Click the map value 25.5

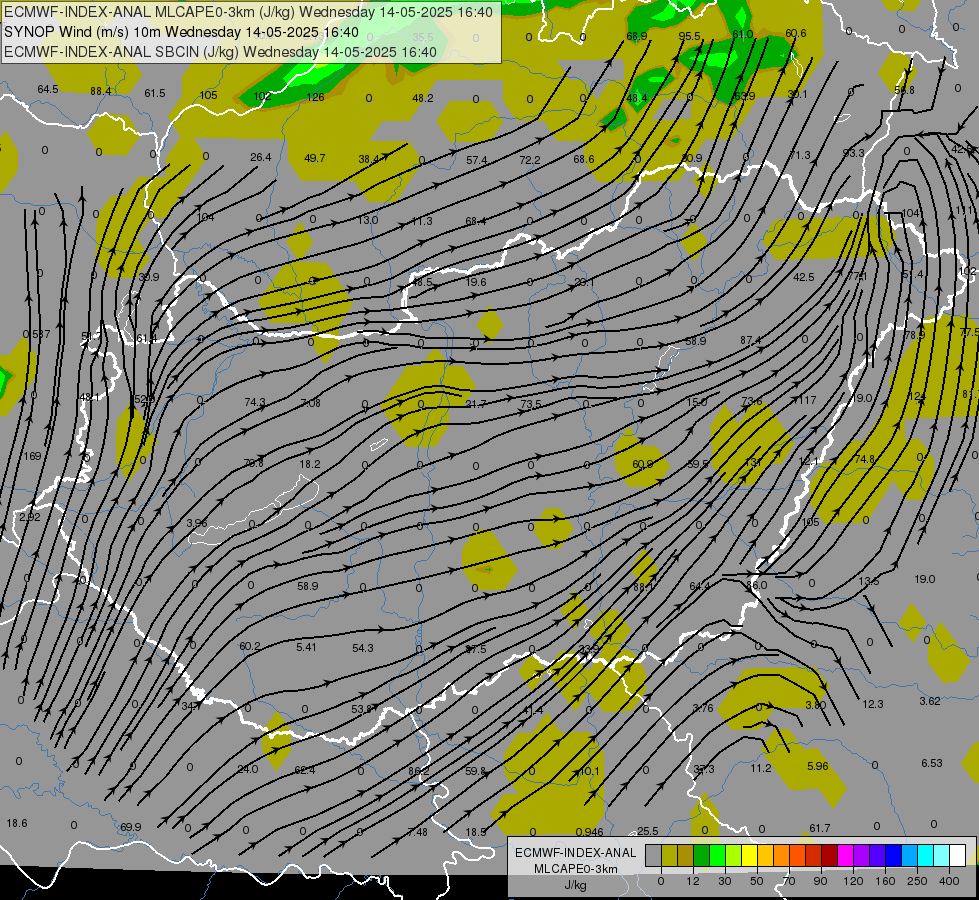[x=647, y=831]
